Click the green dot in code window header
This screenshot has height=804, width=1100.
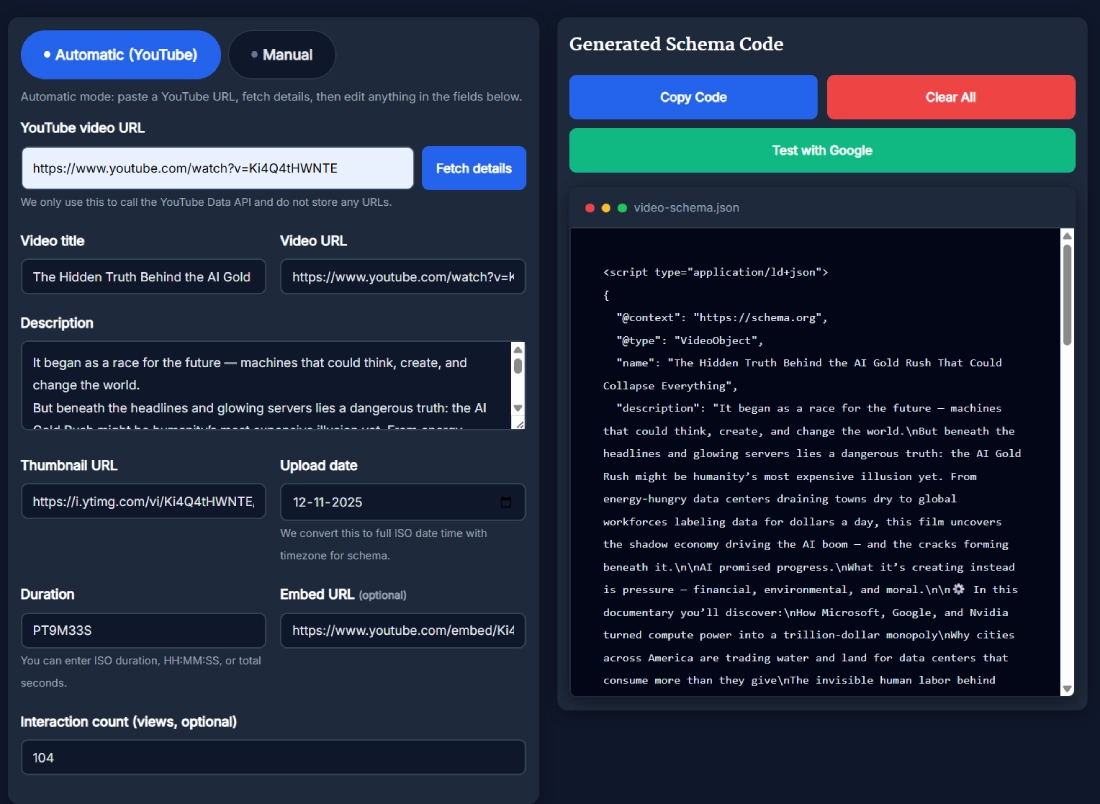tap(622, 208)
